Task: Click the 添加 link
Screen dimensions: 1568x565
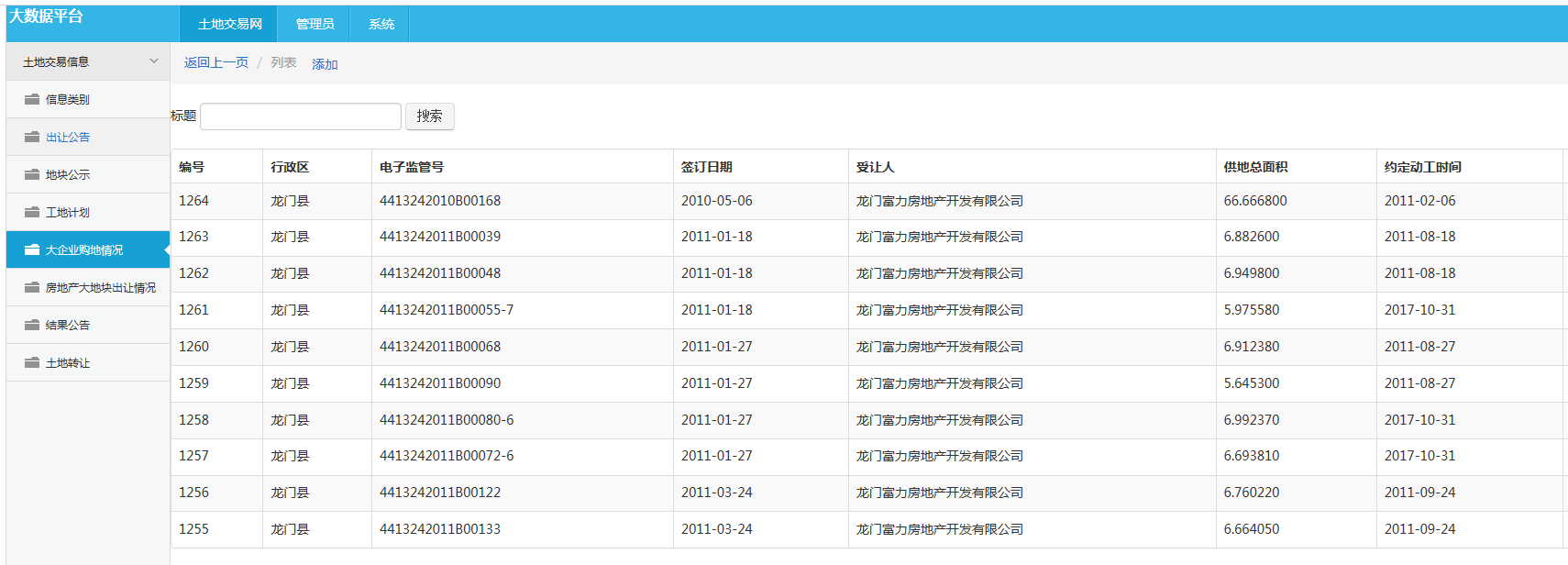Action: point(325,64)
